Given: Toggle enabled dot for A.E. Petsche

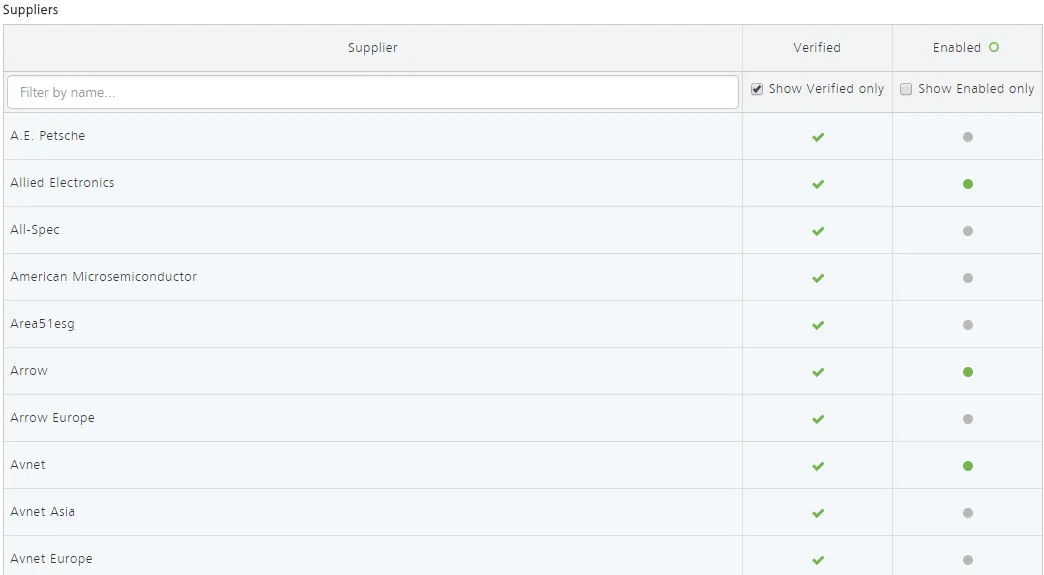Looking at the screenshot, I should (x=968, y=137).
